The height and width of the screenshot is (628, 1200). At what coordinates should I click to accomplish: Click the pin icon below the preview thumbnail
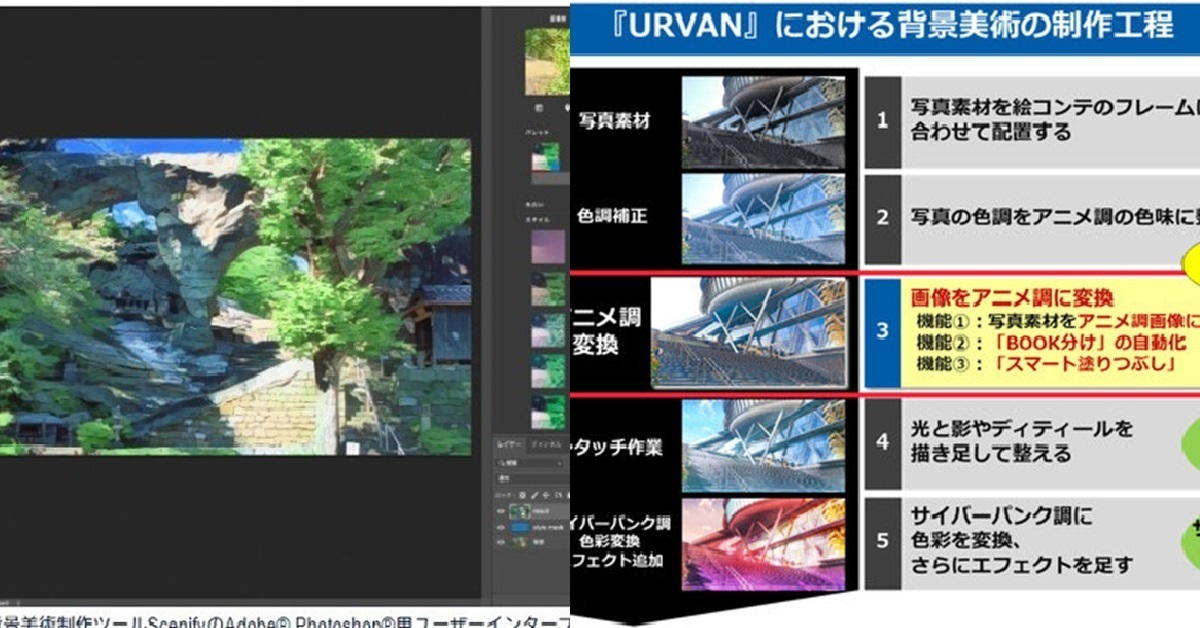(567, 108)
